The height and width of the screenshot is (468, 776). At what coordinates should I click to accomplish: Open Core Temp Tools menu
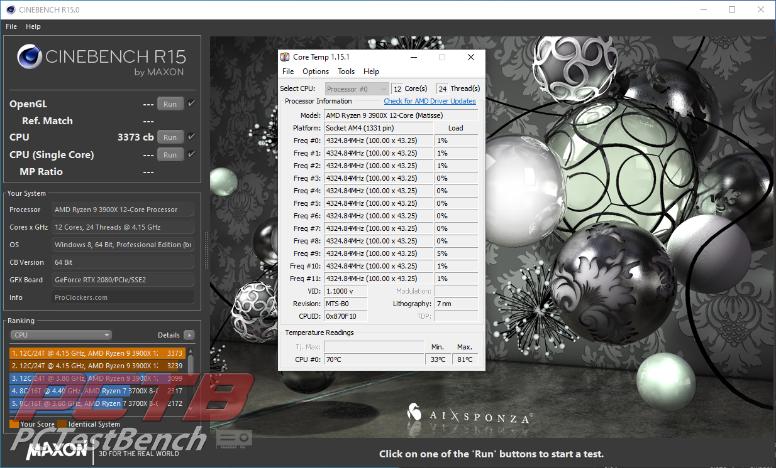[x=346, y=71]
